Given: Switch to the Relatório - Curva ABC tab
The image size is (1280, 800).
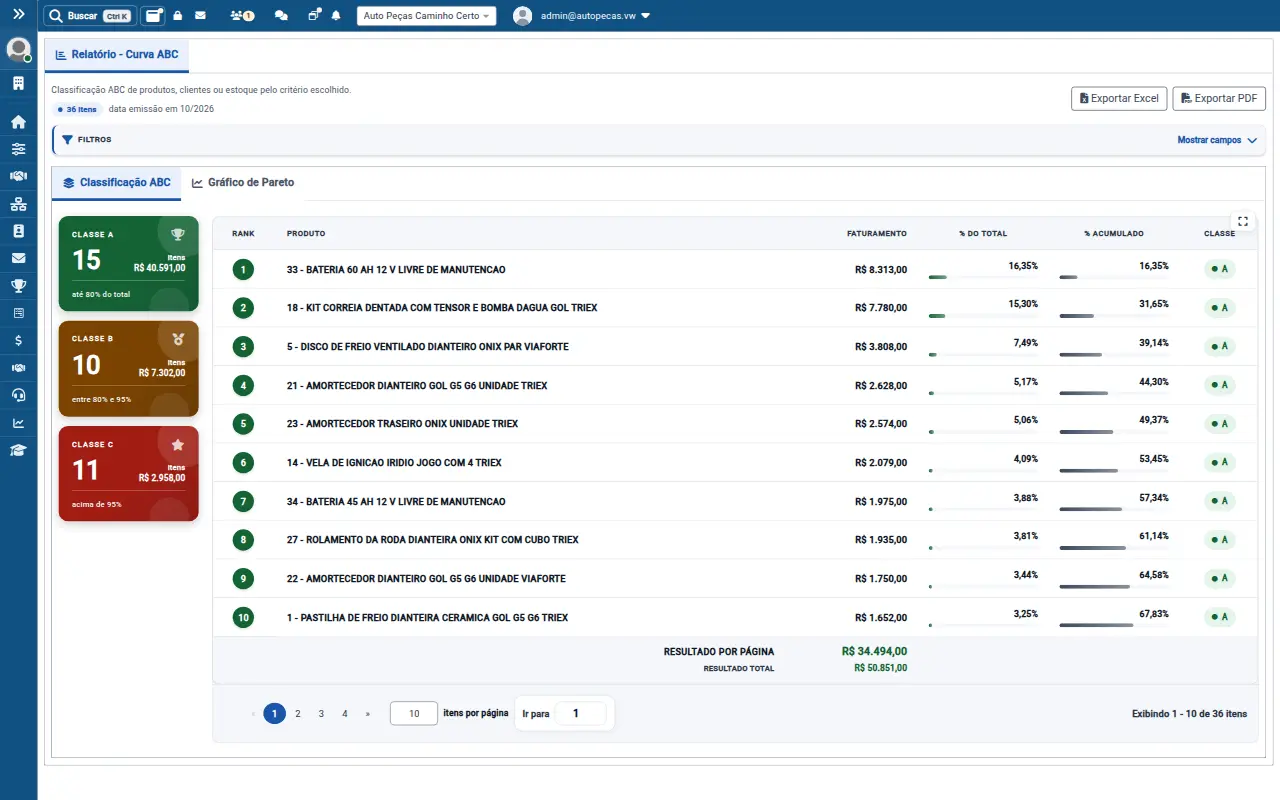Looking at the screenshot, I should tap(117, 54).
